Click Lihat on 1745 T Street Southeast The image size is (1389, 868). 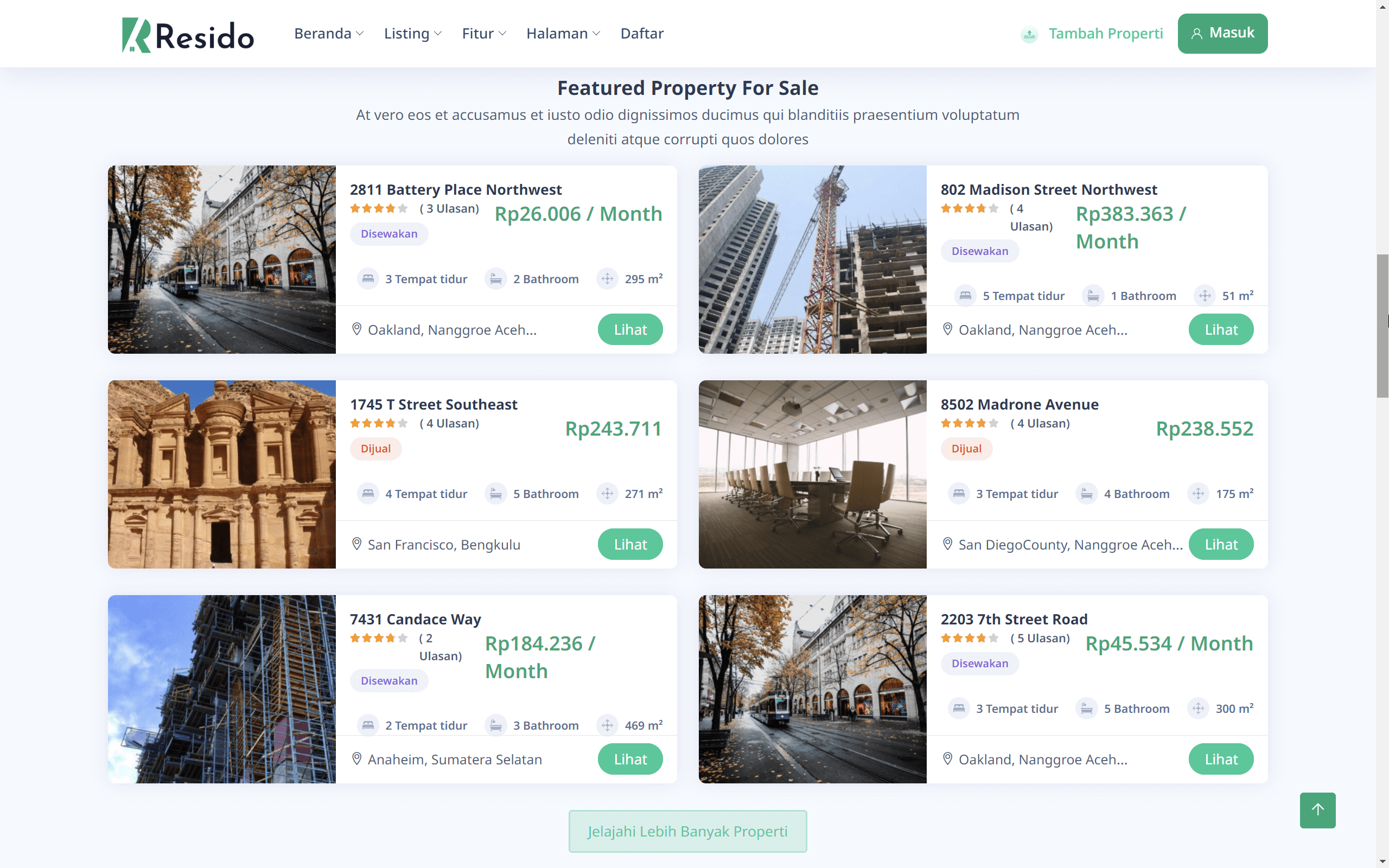coord(630,544)
